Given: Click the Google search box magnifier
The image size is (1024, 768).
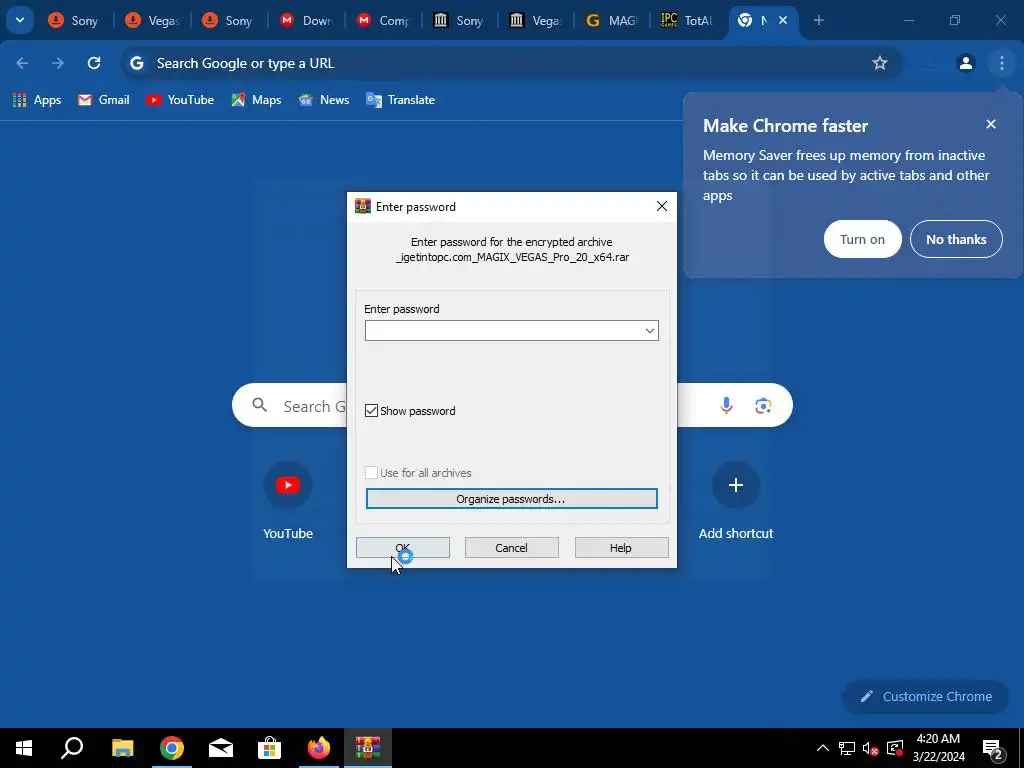Looking at the screenshot, I should 260,406.
